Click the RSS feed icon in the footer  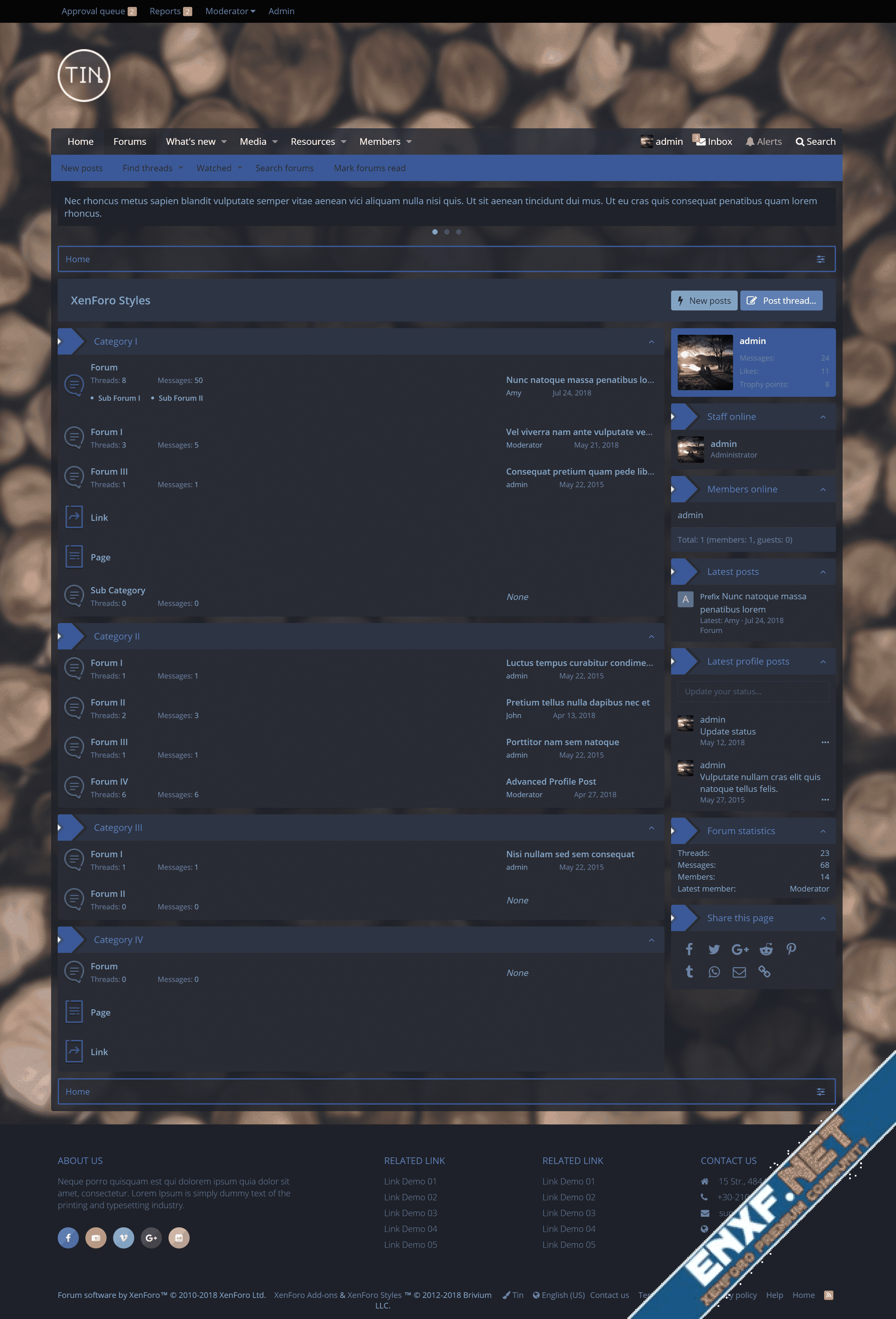pos(828,1295)
